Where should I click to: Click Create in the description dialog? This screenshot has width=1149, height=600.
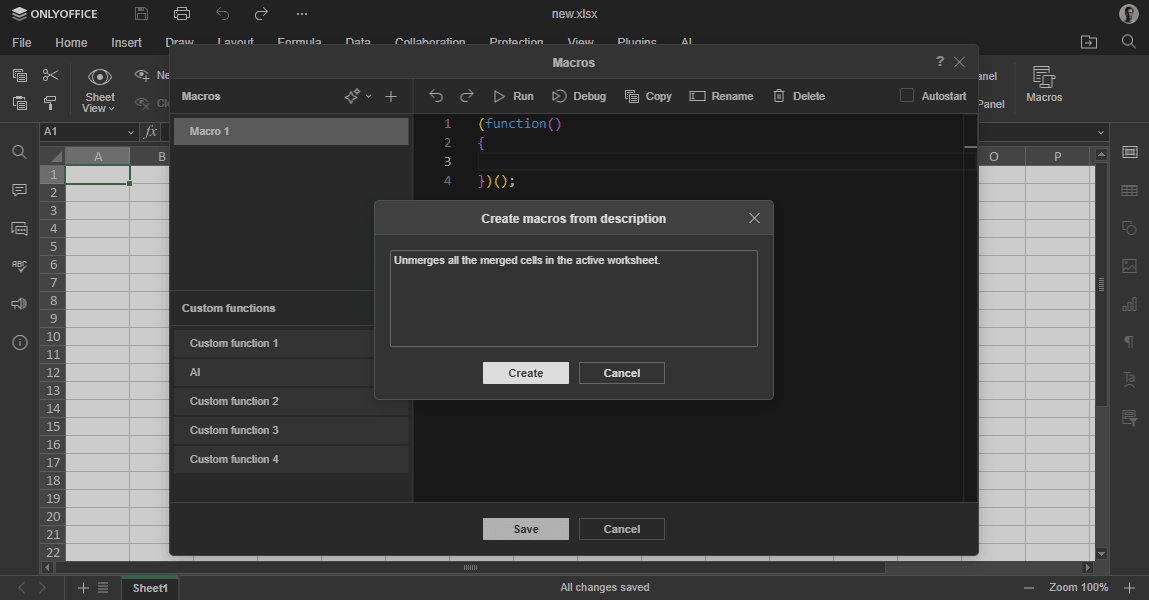[x=525, y=373]
